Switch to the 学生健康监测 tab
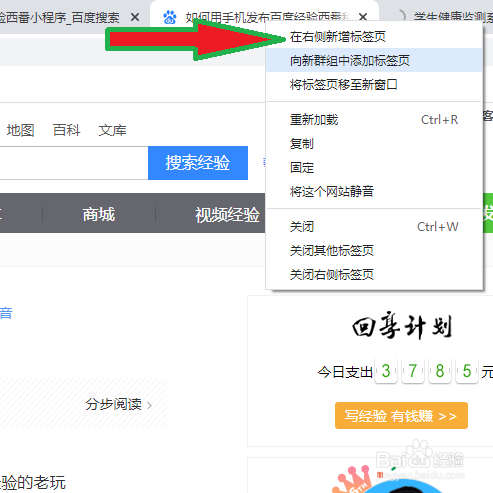This screenshot has width=493, height=493. coord(453,17)
